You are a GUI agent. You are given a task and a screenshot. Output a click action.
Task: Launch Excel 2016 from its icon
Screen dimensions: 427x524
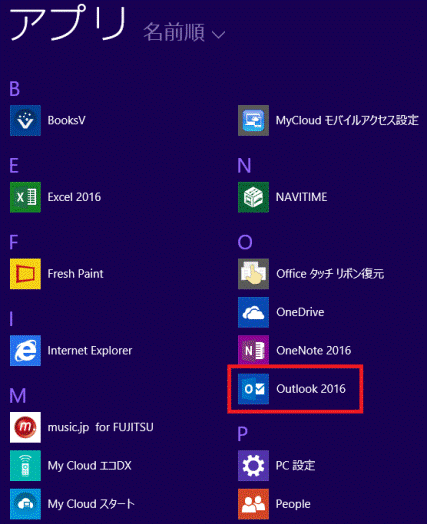[x=25, y=197]
